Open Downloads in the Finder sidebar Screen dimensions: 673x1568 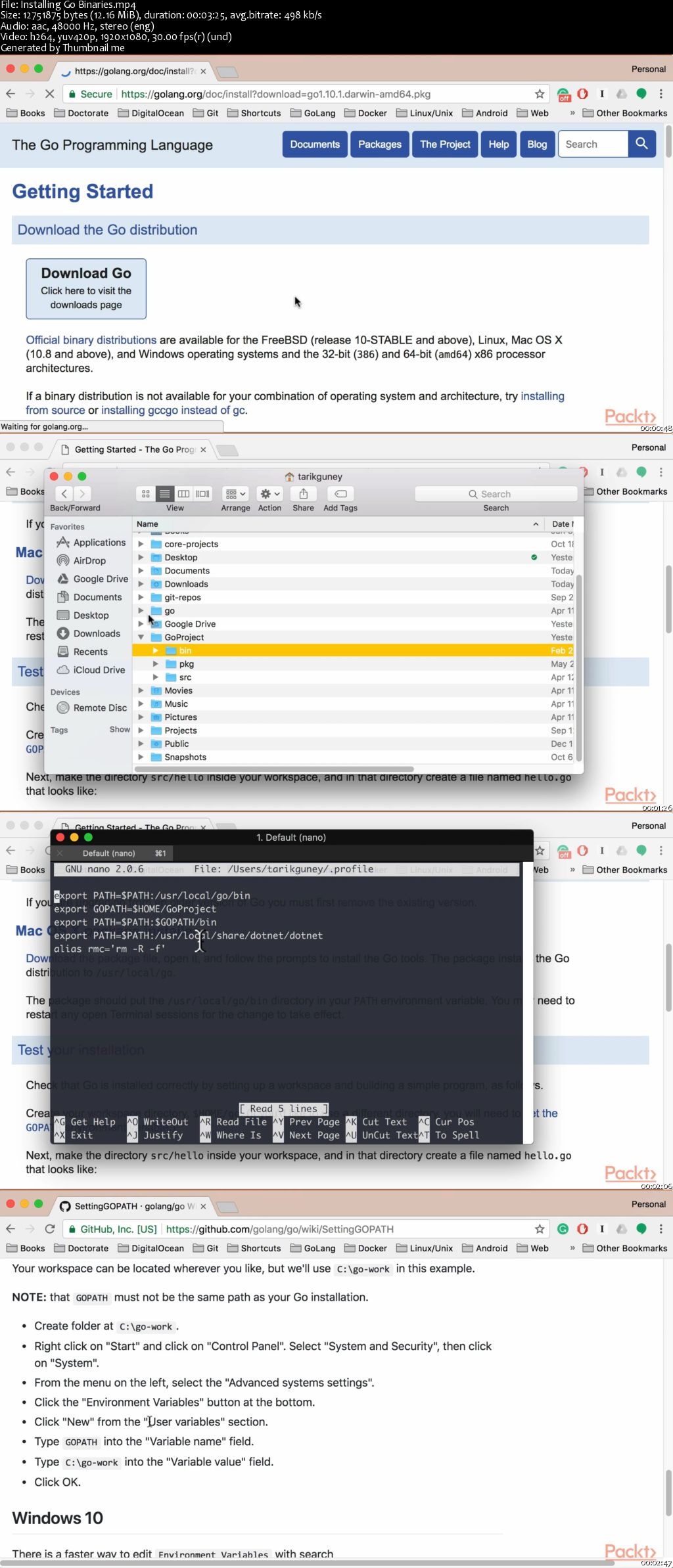click(89, 633)
